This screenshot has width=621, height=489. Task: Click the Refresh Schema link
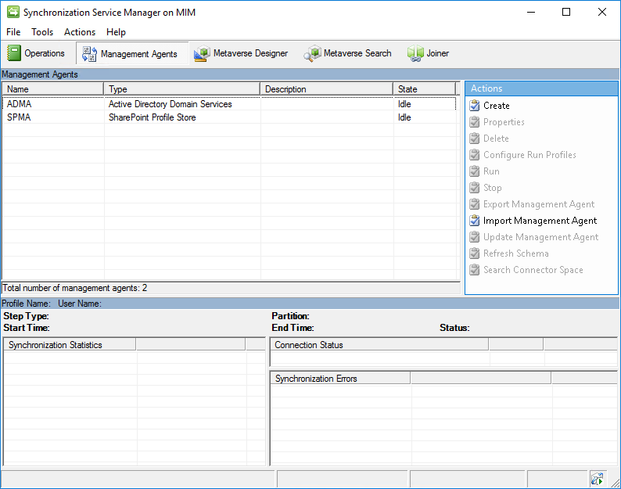pos(516,253)
